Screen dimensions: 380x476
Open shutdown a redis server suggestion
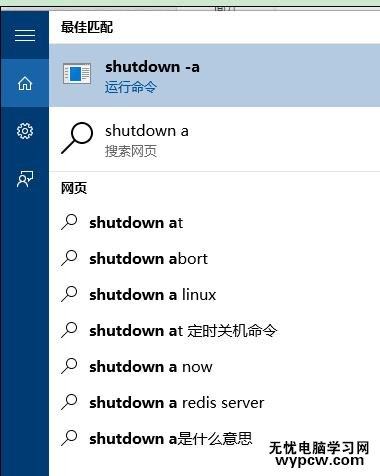coord(215,402)
